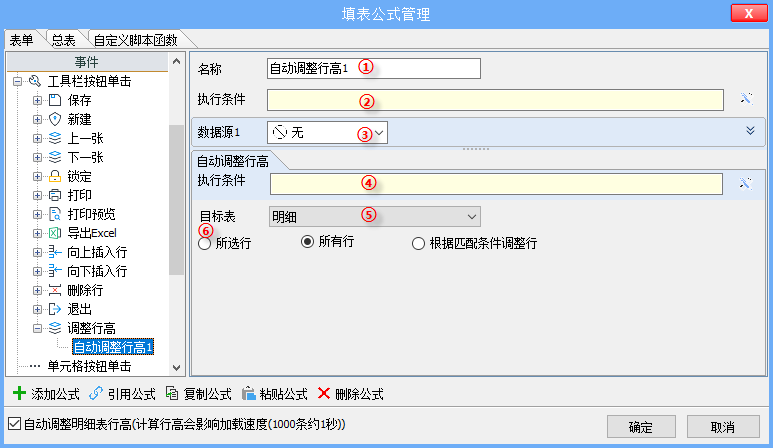
Task: Select 所选行 radio option
Action: 205,243
